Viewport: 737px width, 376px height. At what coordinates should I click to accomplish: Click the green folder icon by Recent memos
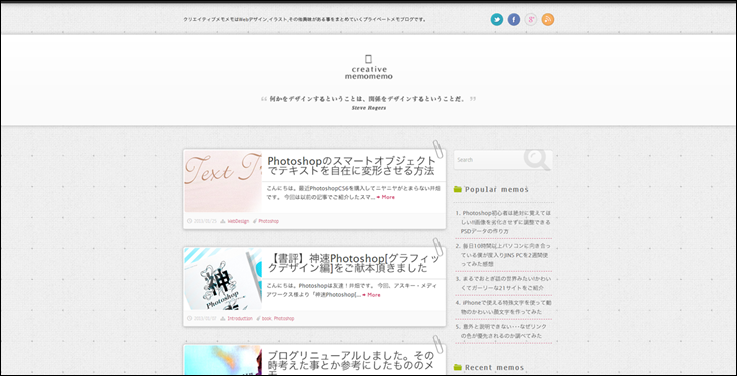tap(458, 367)
